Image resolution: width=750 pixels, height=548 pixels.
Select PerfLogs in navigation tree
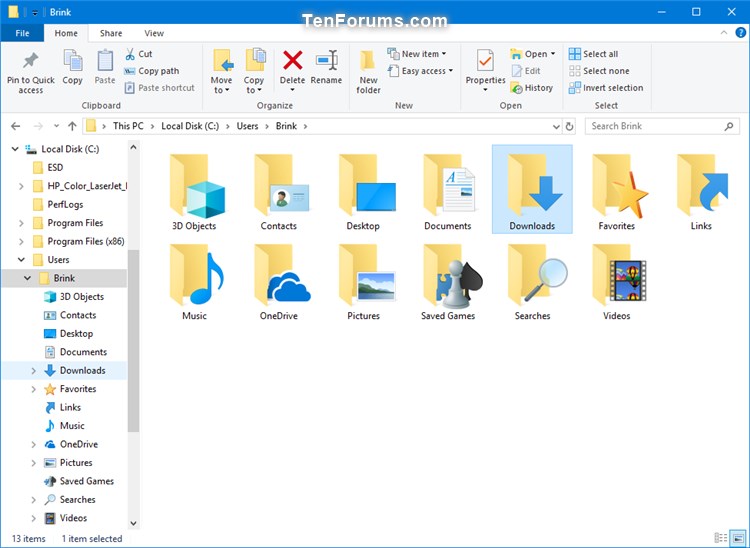point(65,205)
